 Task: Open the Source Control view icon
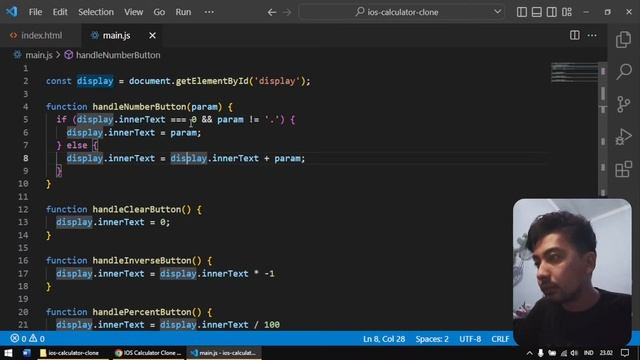(623, 104)
